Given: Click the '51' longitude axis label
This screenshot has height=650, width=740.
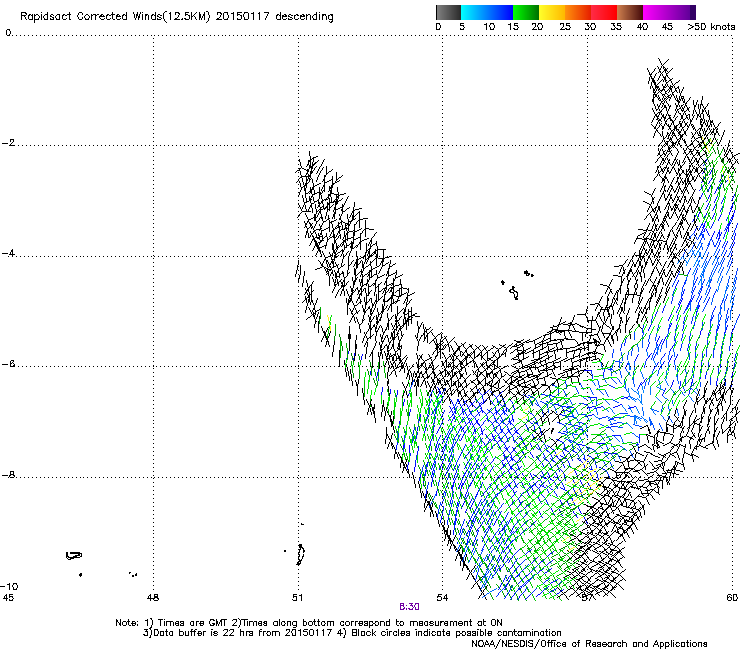Looking at the screenshot, I should [297, 598].
